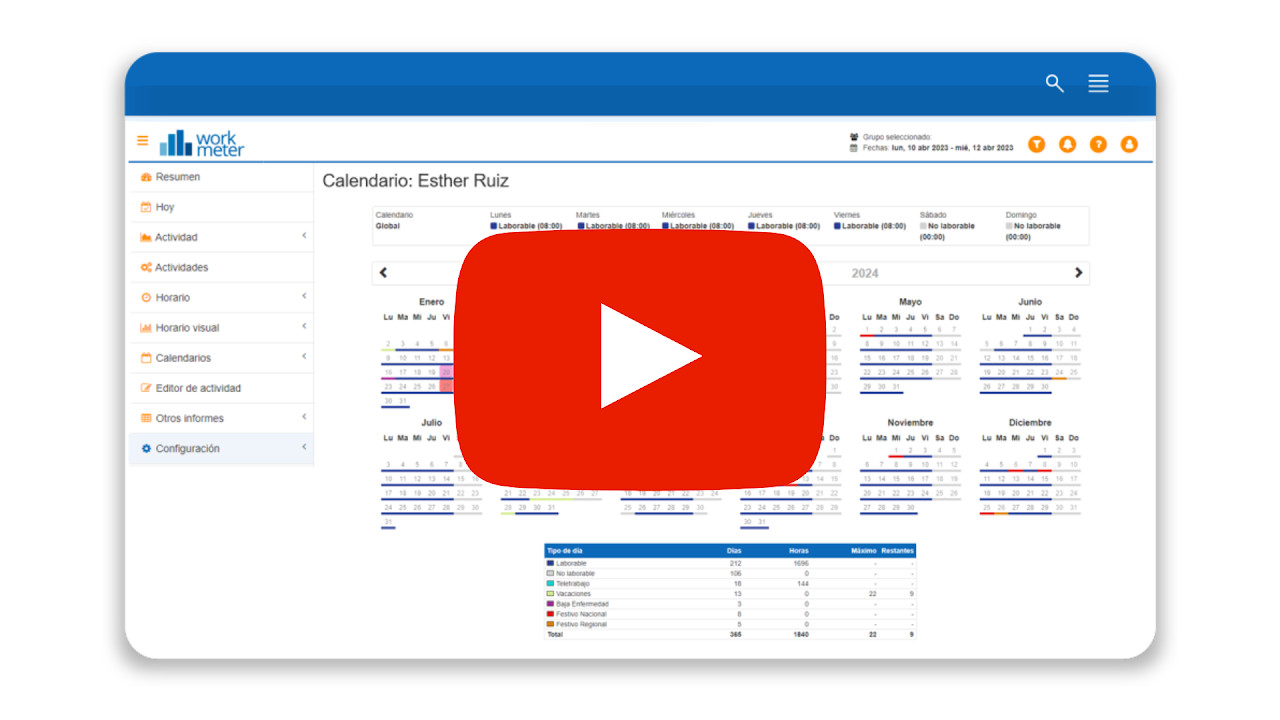
Task: Click the orange help question mark icon
Action: point(1098,144)
